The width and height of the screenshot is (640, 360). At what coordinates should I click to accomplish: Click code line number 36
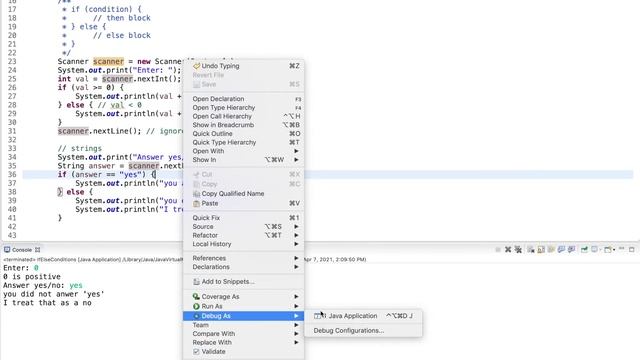(12, 175)
